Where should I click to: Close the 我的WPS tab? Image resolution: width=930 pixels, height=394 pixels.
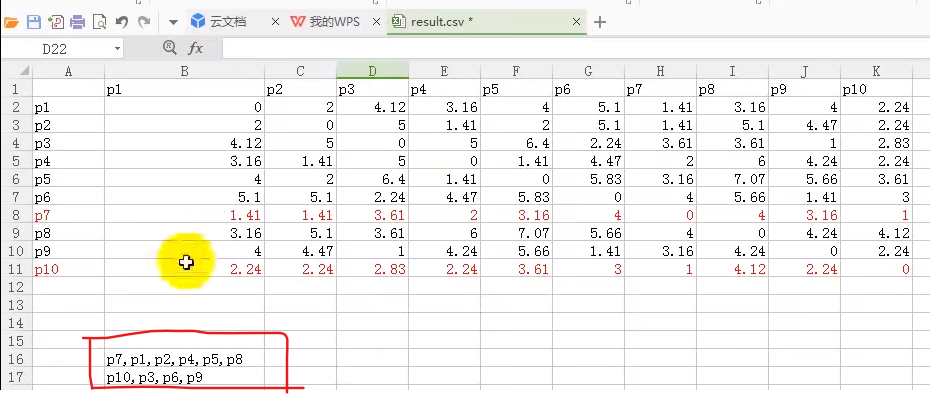pyautogui.click(x=375, y=22)
